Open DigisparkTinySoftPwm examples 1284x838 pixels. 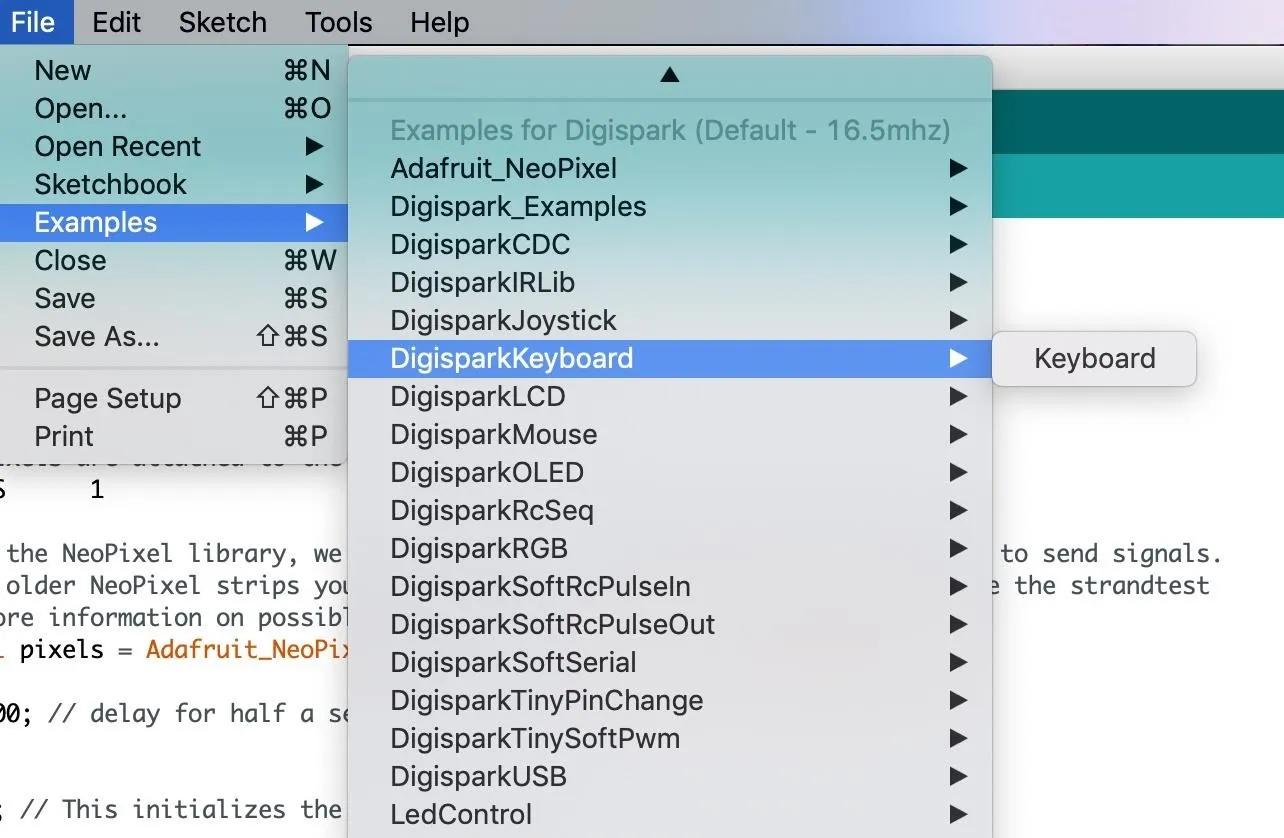tap(670, 738)
